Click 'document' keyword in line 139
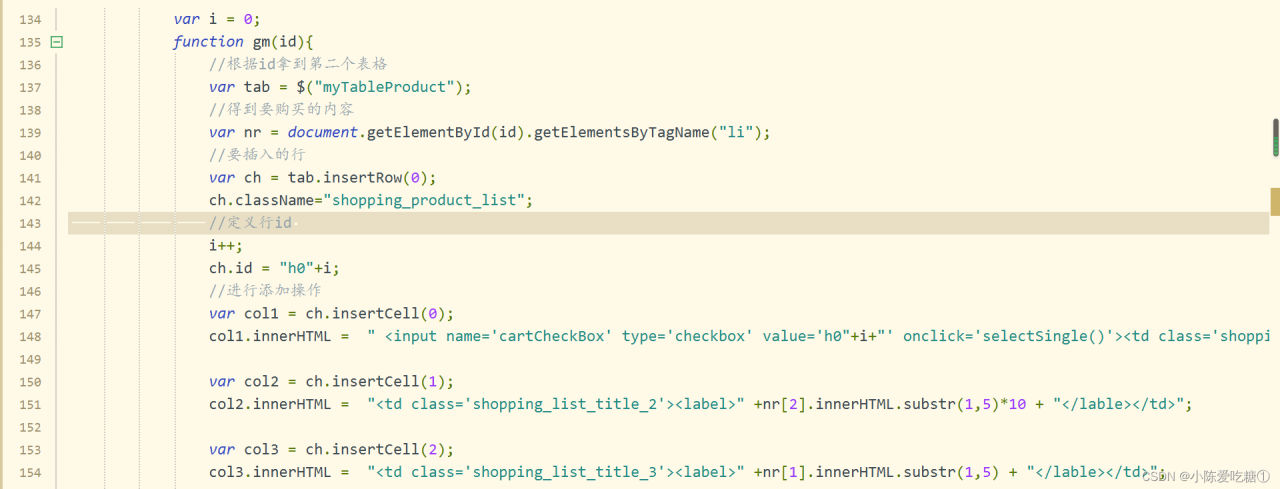The height and width of the screenshot is (489, 1280). click(323, 132)
